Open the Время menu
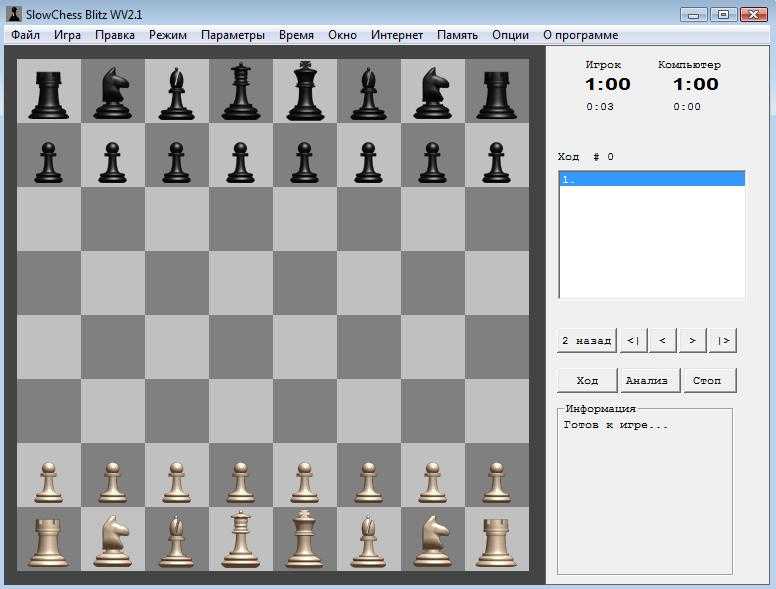This screenshot has width=776, height=589. (x=296, y=35)
